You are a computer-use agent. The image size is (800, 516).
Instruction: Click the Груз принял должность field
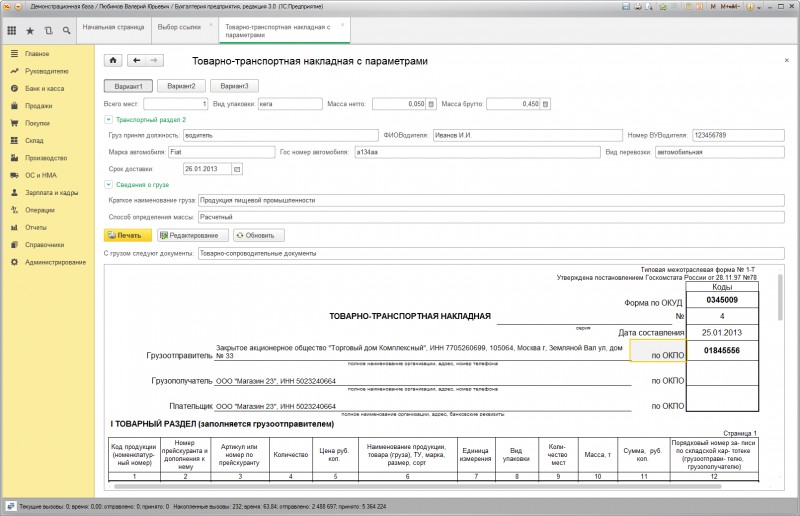point(281,135)
